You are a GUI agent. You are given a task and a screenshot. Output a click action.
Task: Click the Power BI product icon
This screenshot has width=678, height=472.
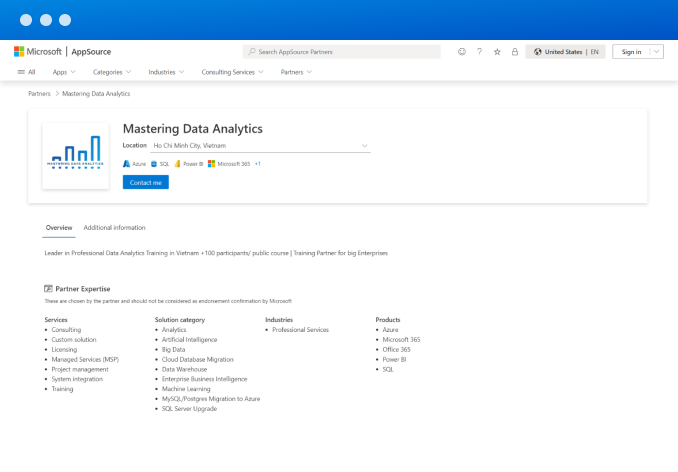pyautogui.click(x=177, y=163)
